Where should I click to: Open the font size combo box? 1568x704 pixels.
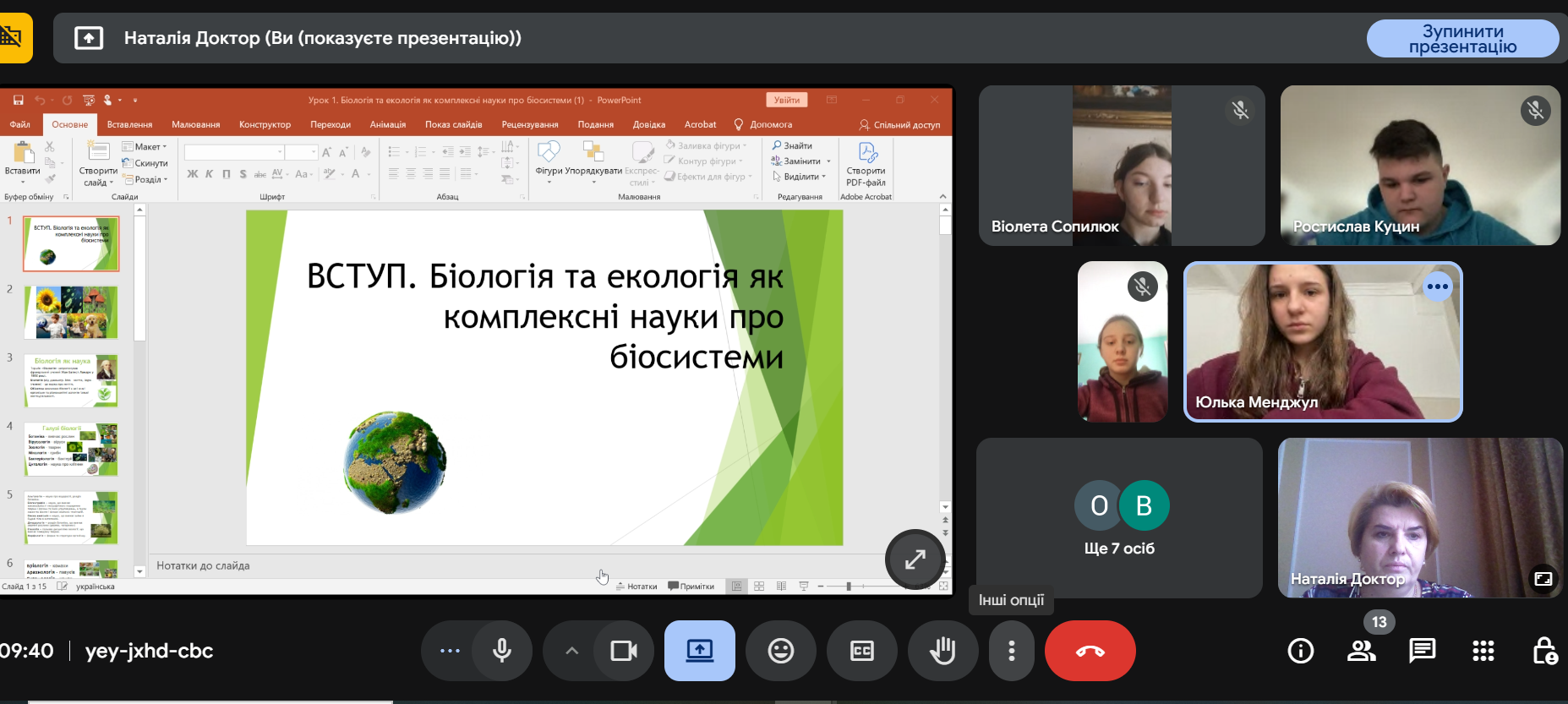tap(302, 152)
